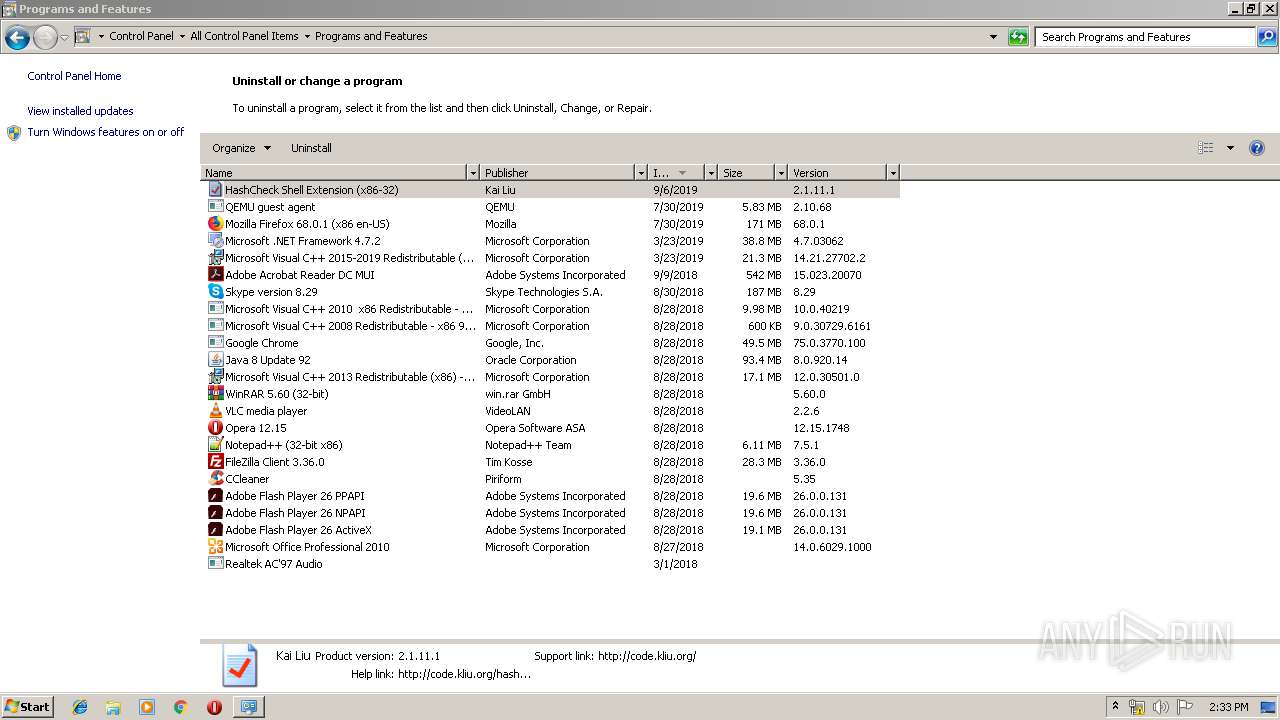Expand the address bar history dropdown
1280x720 pixels.
tap(993, 37)
